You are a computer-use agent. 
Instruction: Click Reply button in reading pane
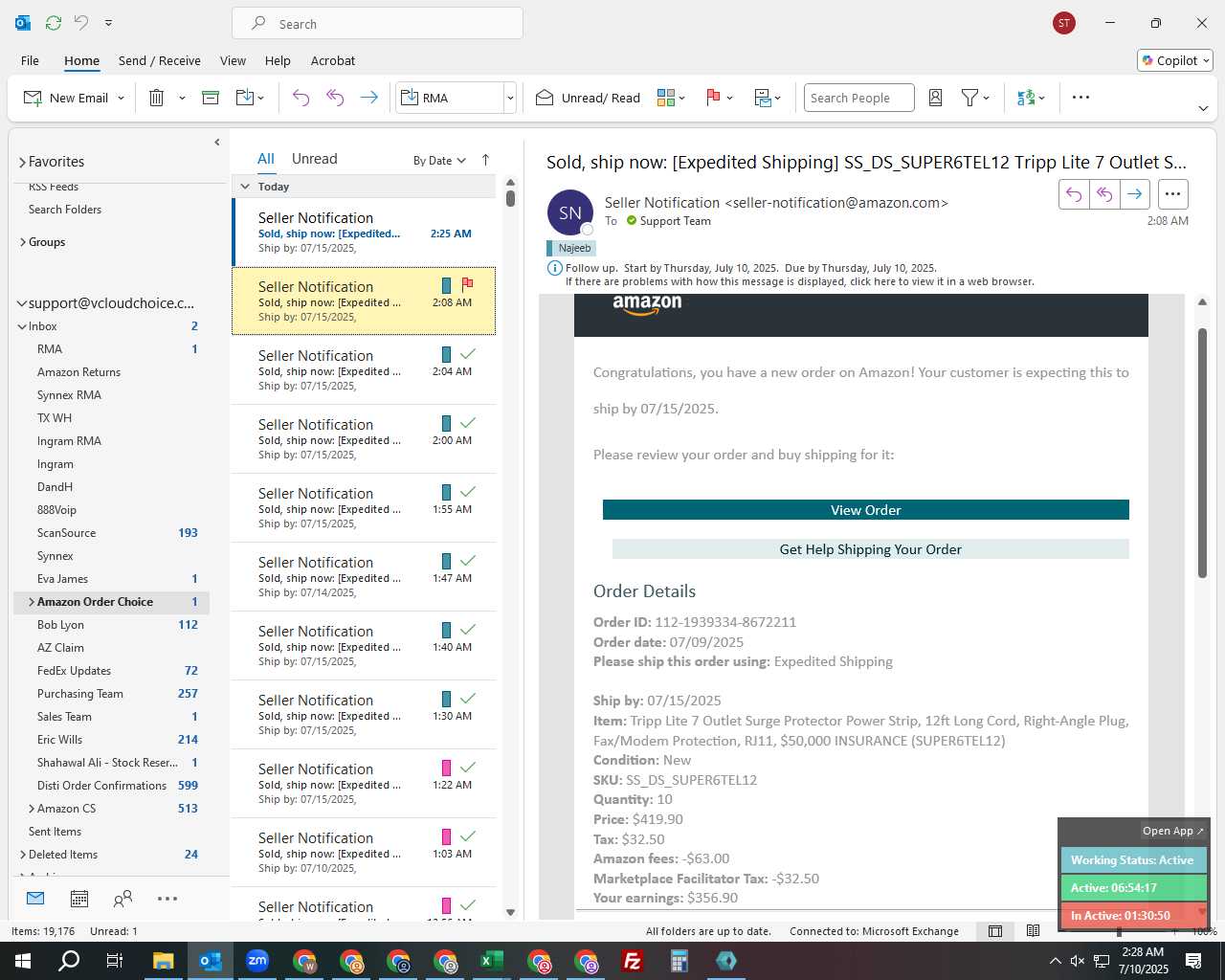[1074, 194]
